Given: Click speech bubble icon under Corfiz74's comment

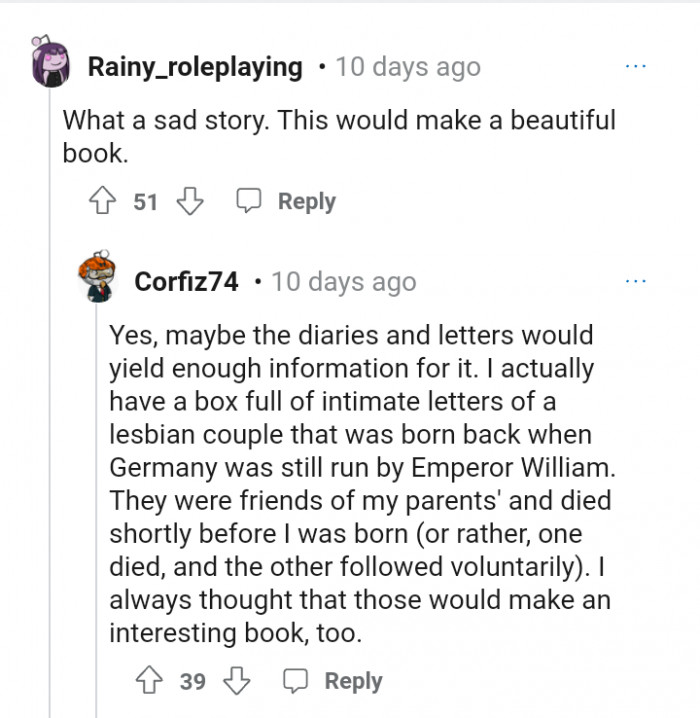Looking at the screenshot, I should point(295,682).
